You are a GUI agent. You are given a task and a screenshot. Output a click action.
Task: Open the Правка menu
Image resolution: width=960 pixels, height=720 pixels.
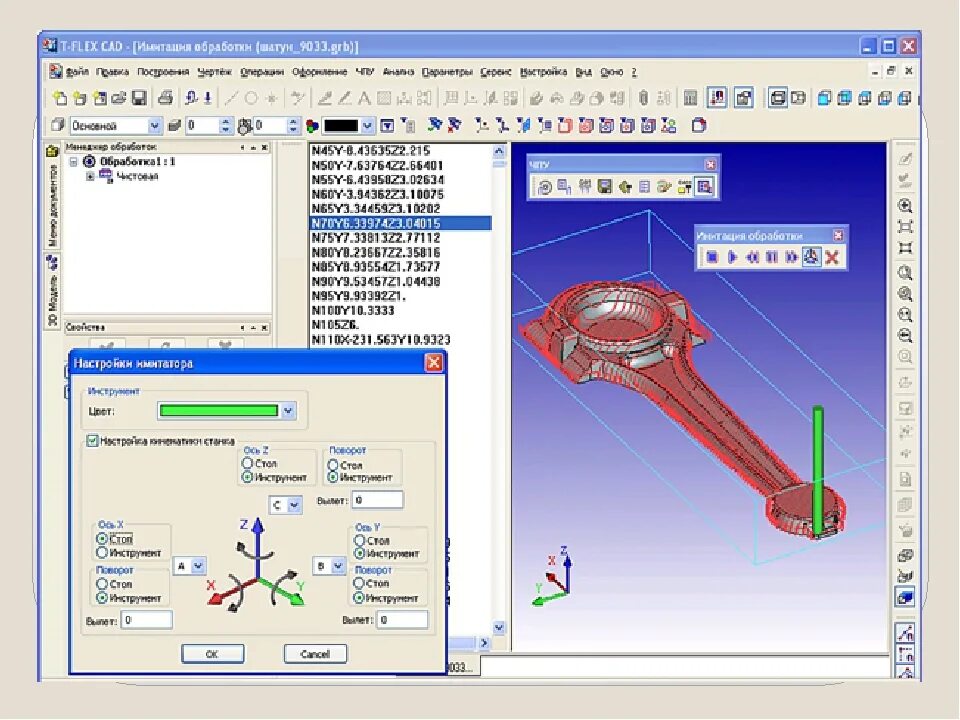click(113, 72)
